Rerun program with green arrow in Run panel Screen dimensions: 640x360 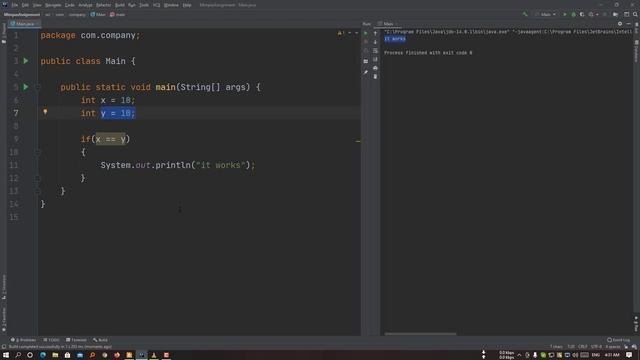point(366,33)
